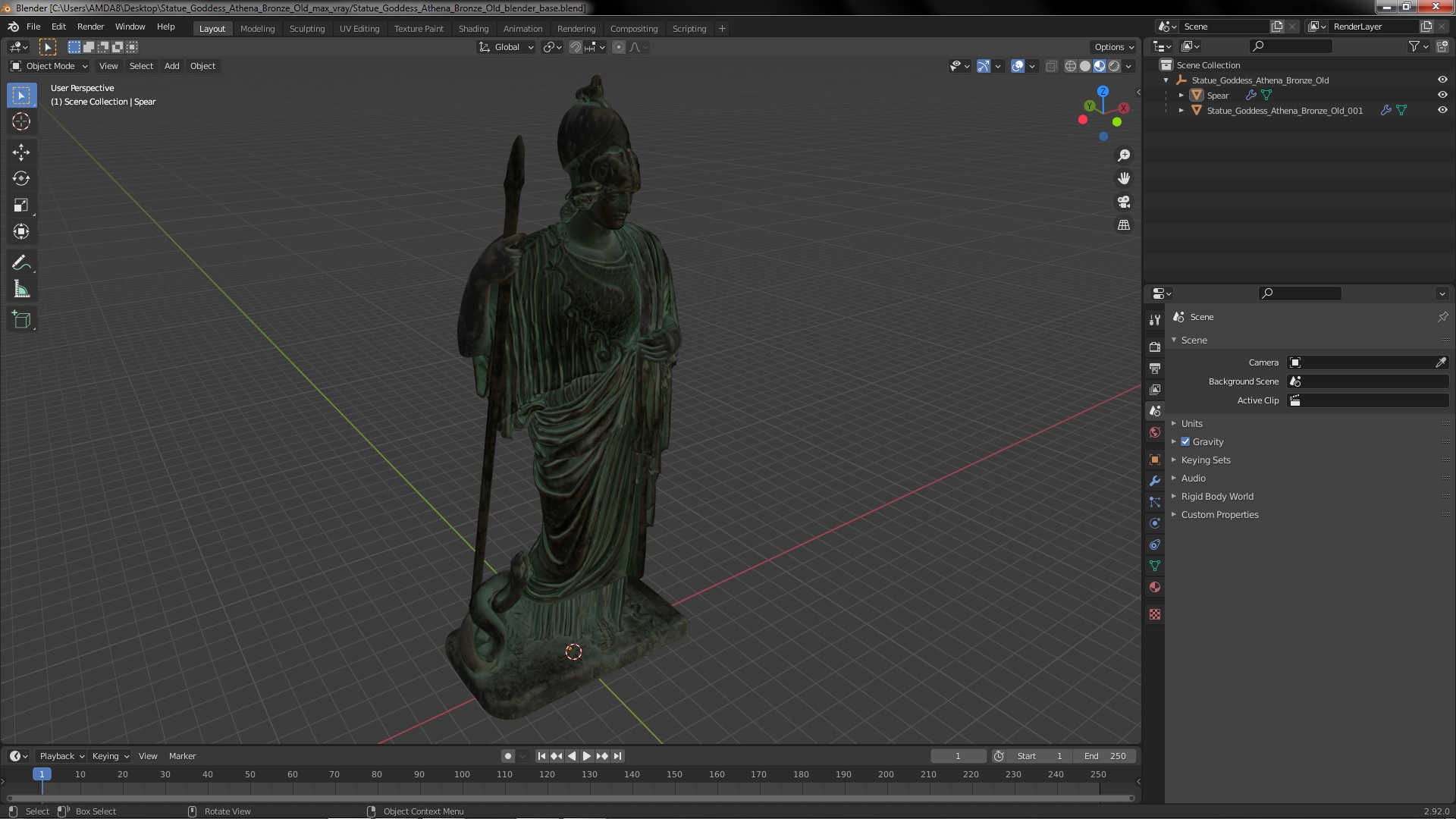Click the Camera field in Scene panel
The height and width of the screenshot is (819, 1456).
(x=1368, y=362)
